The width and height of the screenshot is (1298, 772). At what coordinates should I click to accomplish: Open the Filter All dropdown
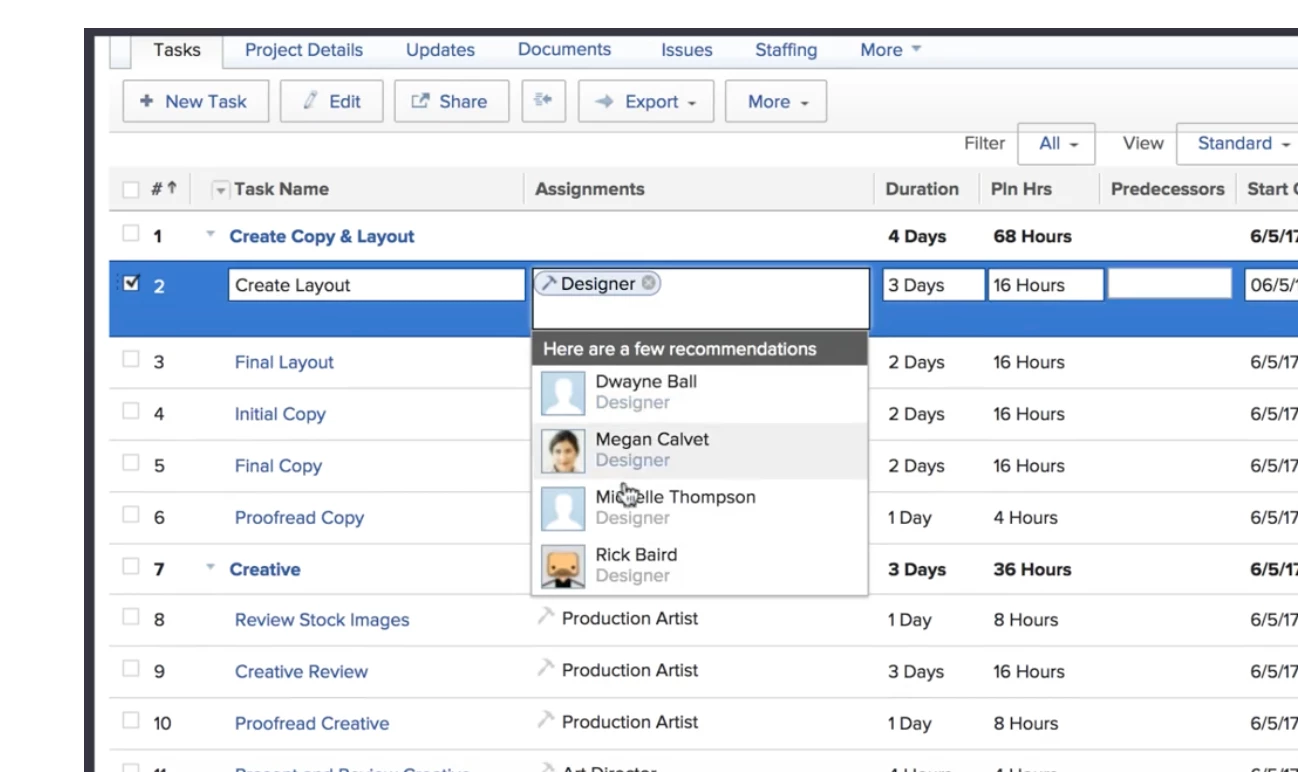pos(1056,144)
